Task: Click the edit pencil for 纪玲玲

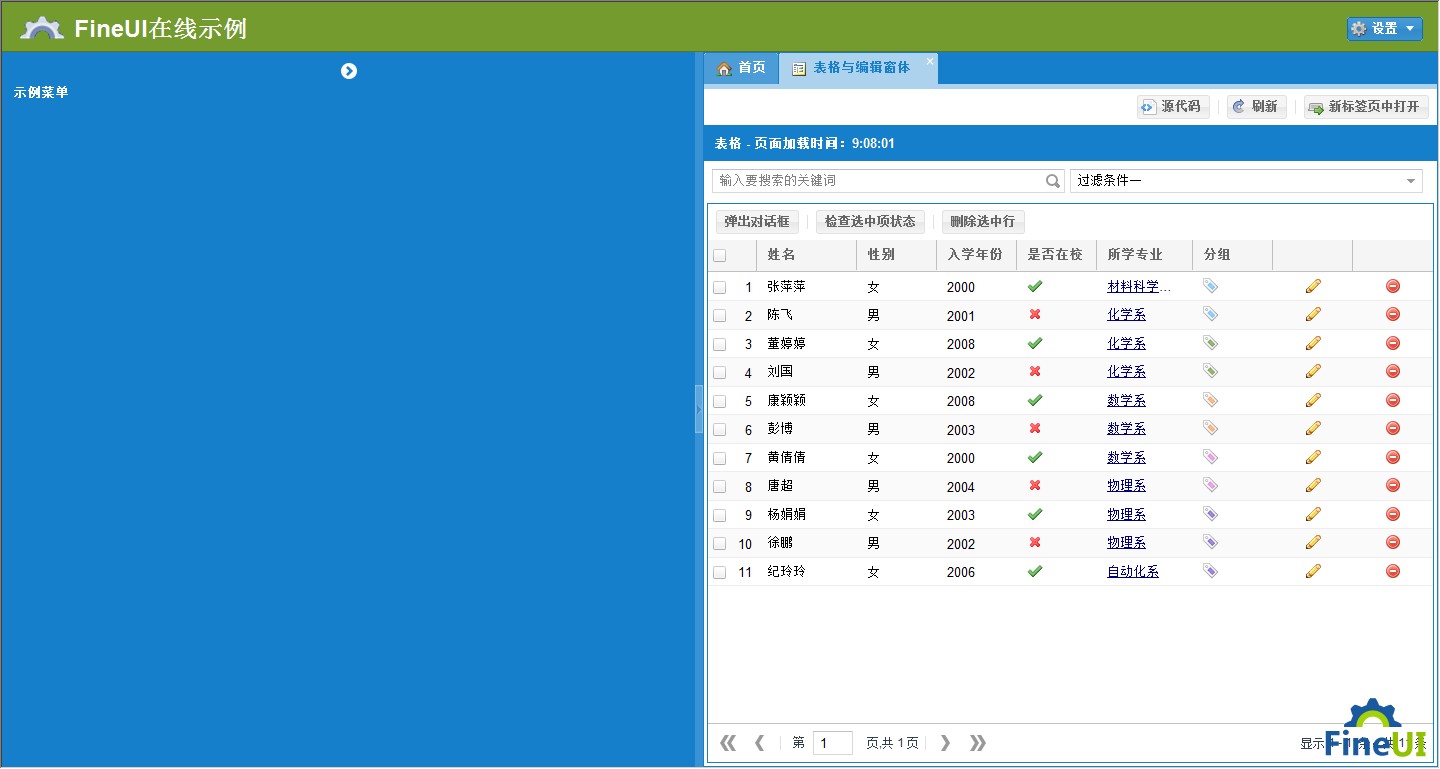Action: pyautogui.click(x=1313, y=571)
